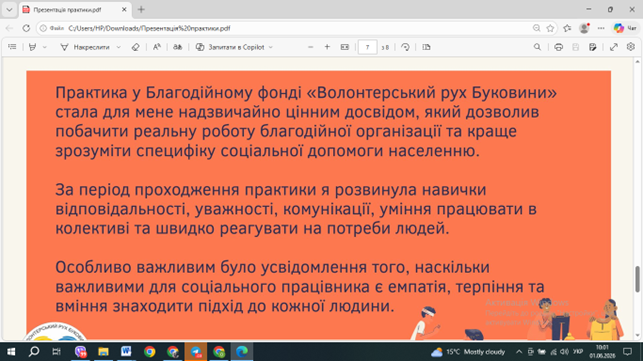Click the page number field

(367, 47)
